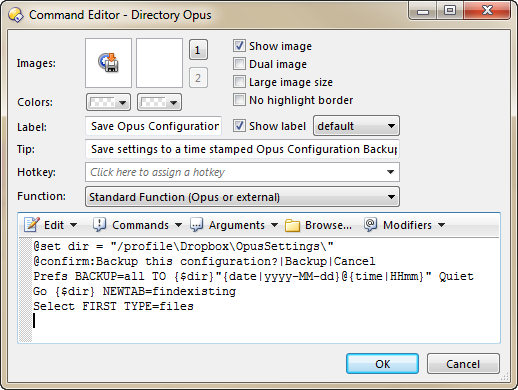This screenshot has height=390, width=518.
Task: Click the Directory Opus title bar icon
Action: coord(16,15)
